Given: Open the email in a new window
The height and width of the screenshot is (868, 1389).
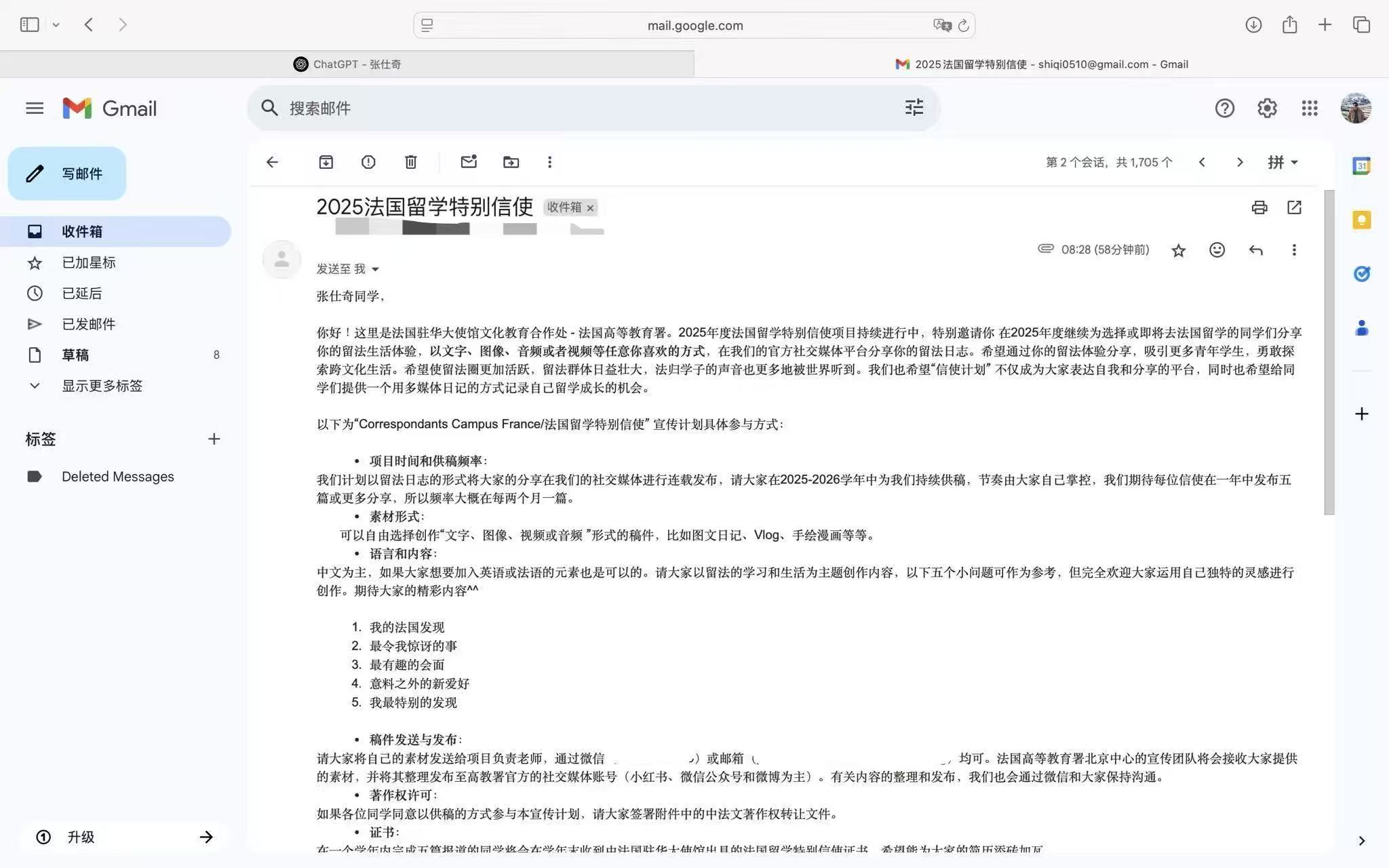Looking at the screenshot, I should pos(1294,208).
